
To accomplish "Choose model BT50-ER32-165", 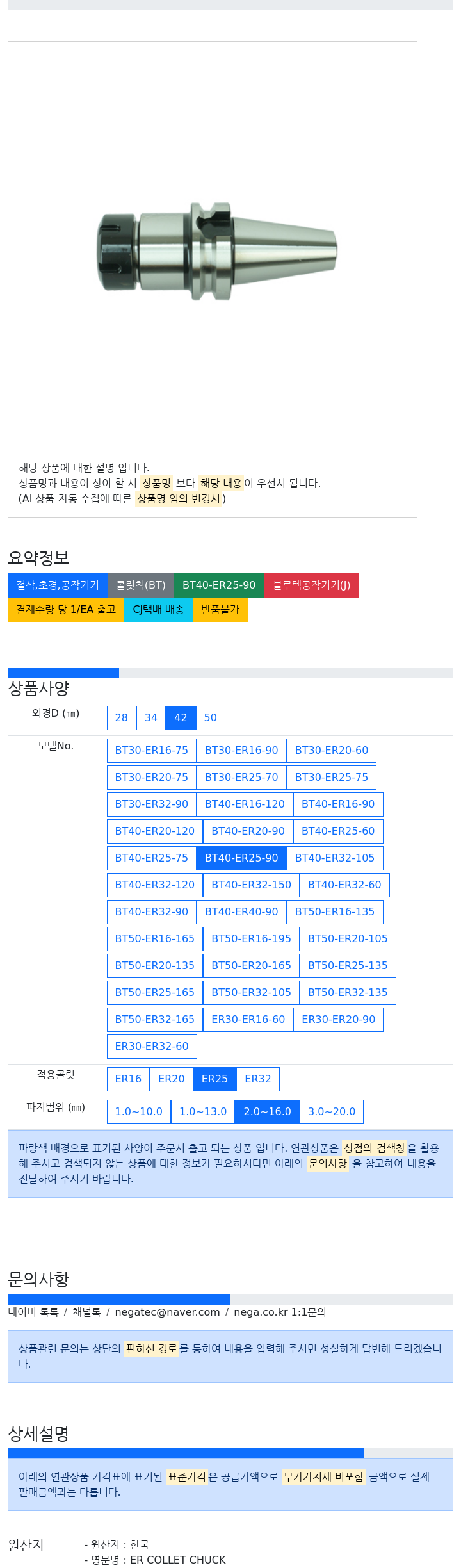I will coord(155,1020).
